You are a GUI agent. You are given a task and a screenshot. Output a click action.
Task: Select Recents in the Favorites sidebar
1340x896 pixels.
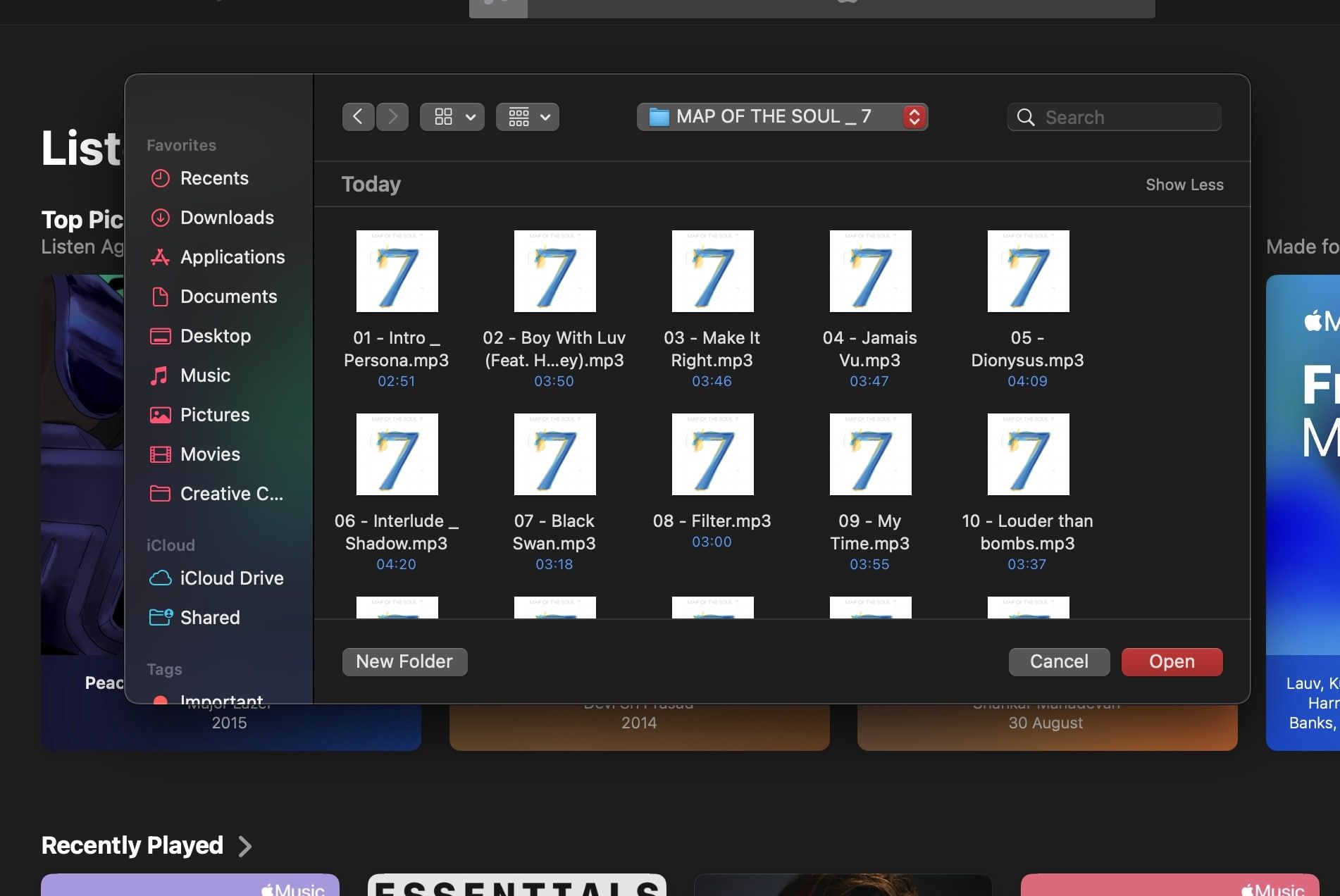(214, 178)
